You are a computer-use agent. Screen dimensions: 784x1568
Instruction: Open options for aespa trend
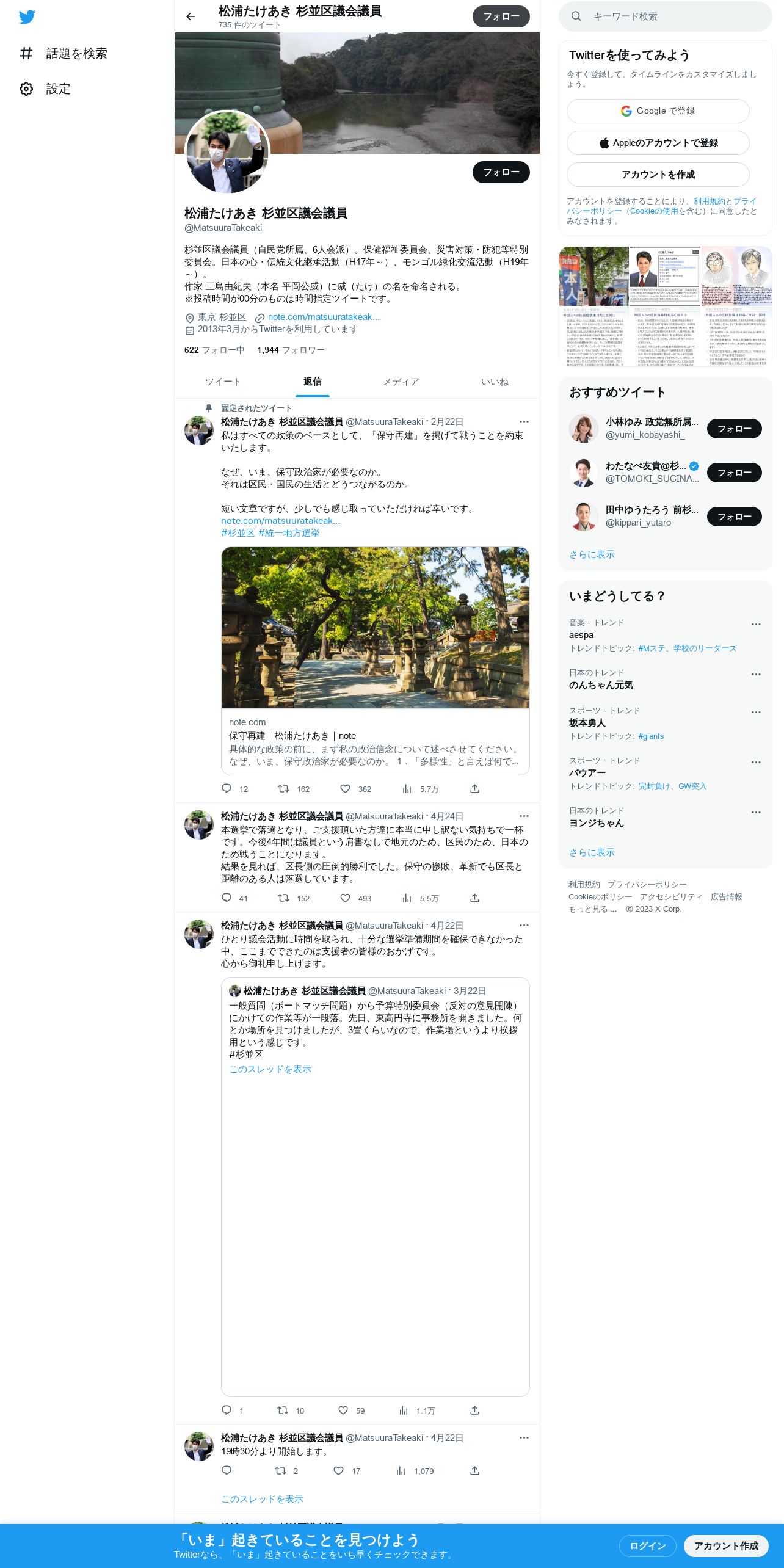point(756,624)
